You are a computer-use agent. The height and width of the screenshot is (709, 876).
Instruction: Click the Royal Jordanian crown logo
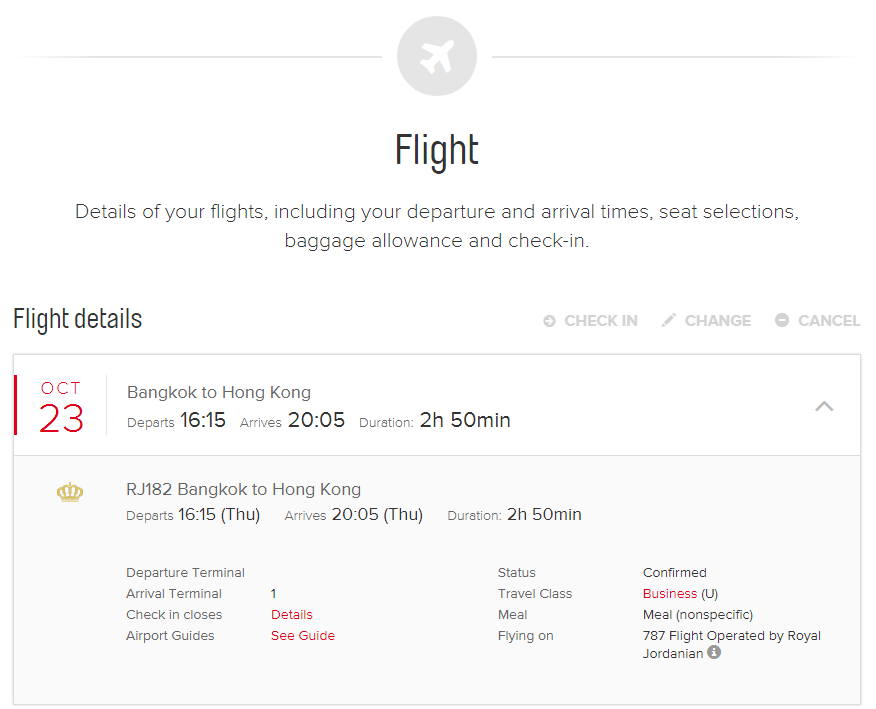pos(70,492)
